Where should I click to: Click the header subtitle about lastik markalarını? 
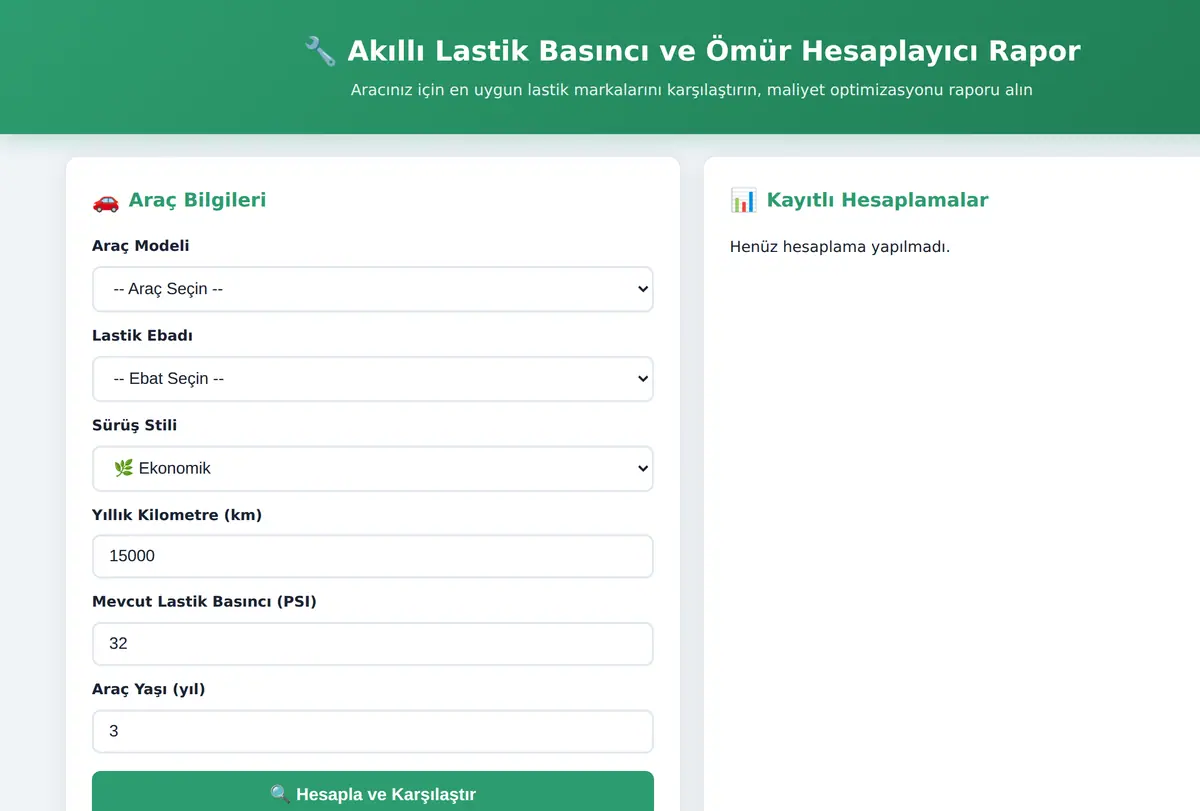tap(691, 90)
